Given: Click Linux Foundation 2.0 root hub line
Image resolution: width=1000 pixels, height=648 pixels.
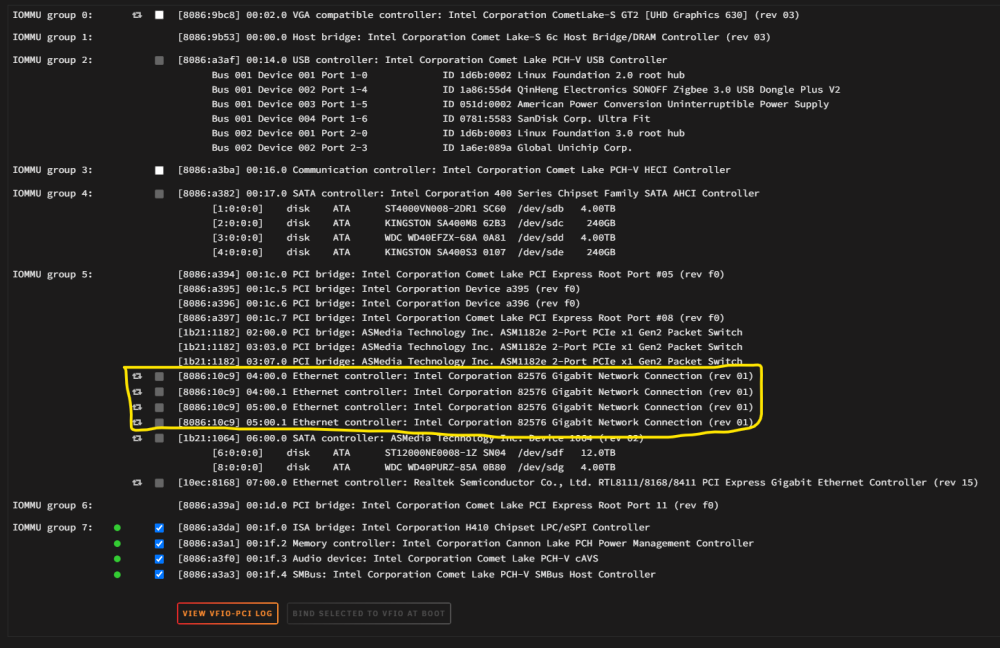Looking at the screenshot, I should (x=448, y=75).
